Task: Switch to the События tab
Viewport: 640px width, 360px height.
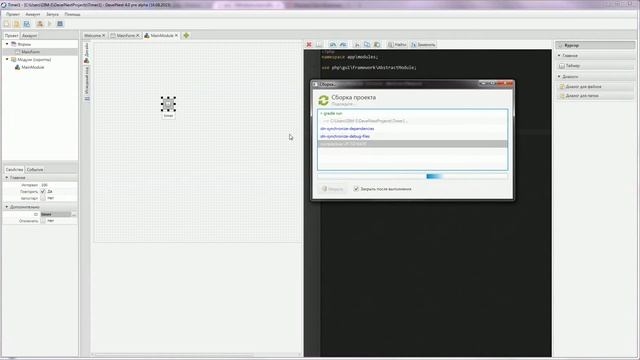Action: click(x=35, y=169)
